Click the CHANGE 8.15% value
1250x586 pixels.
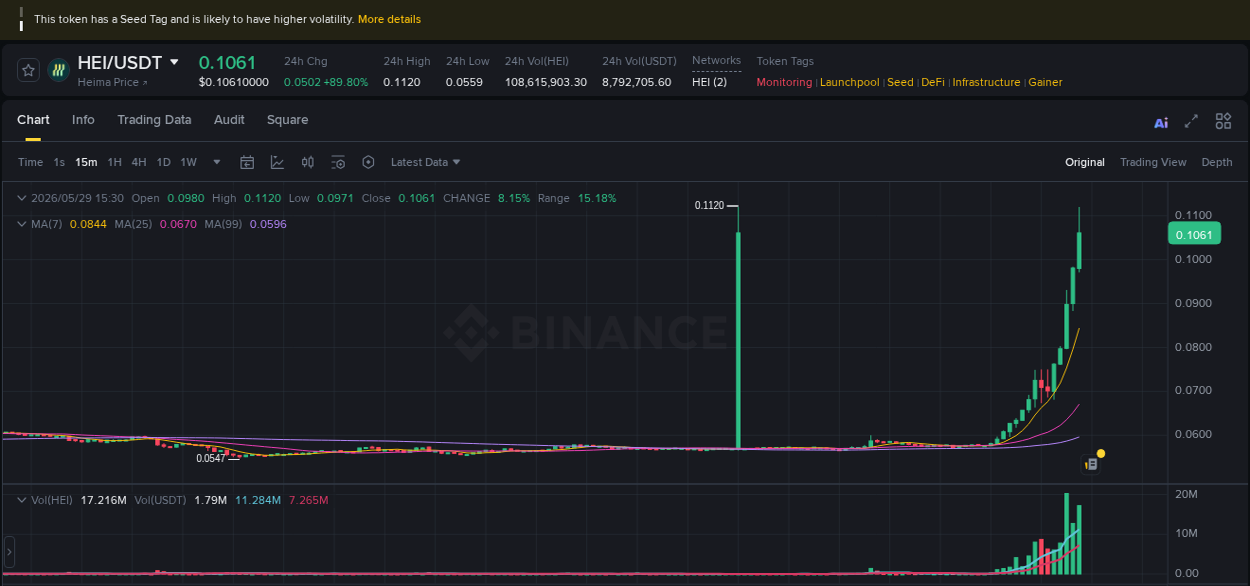click(x=514, y=198)
